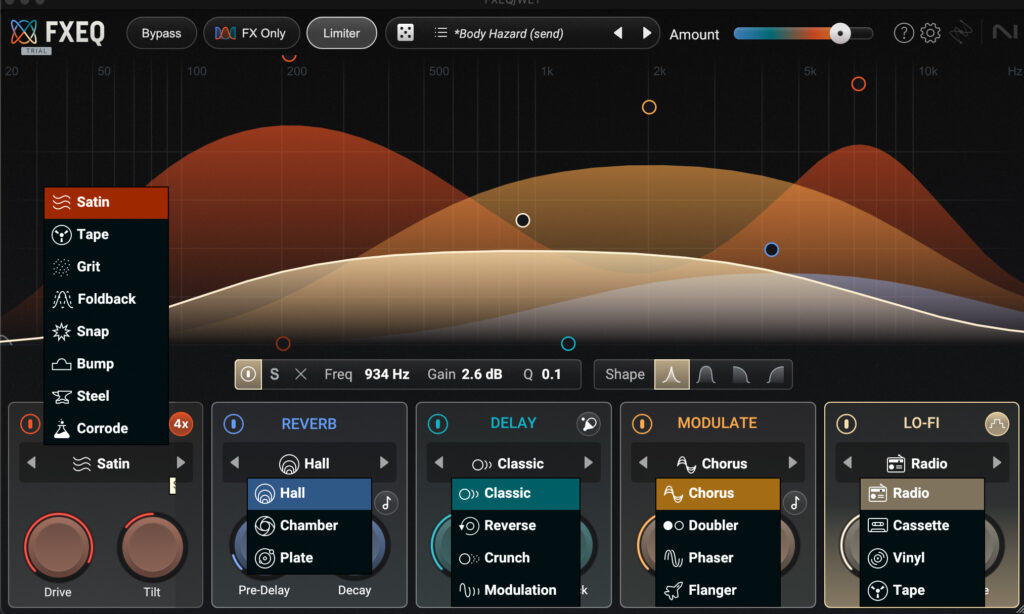Click the Lo-Fi bump shape icon

[997, 424]
